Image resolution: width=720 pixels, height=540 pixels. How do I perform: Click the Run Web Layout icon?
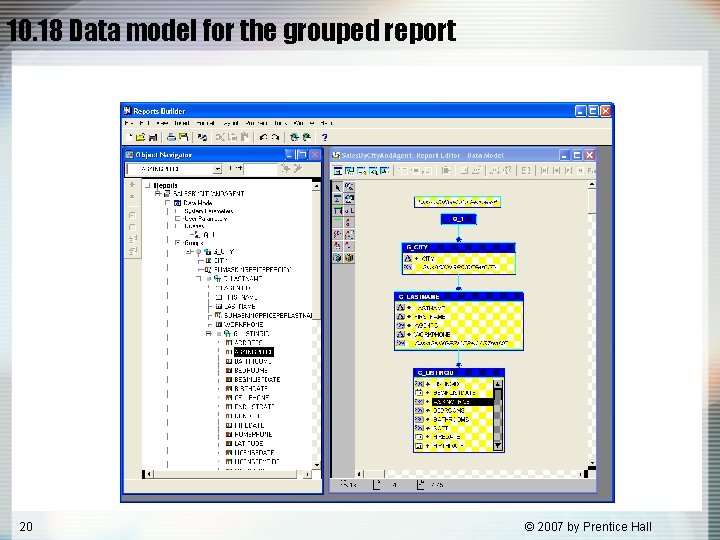tap(307, 137)
